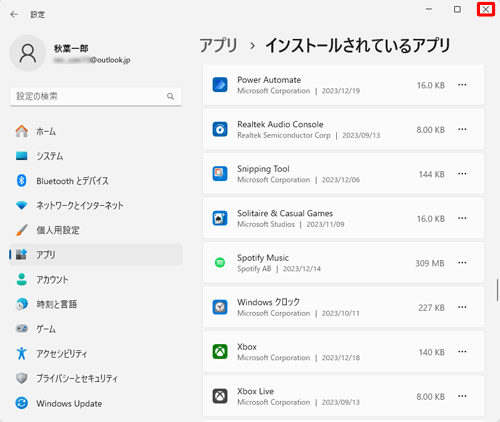
Task: Click the ゲーム controller icon
Action: (x=22, y=329)
